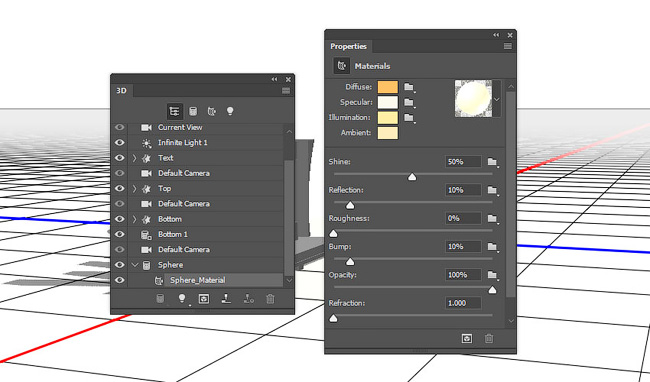The height and width of the screenshot is (382, 650).
Task: Click the Shine percentage field
Action: click(x=463, y=162)
